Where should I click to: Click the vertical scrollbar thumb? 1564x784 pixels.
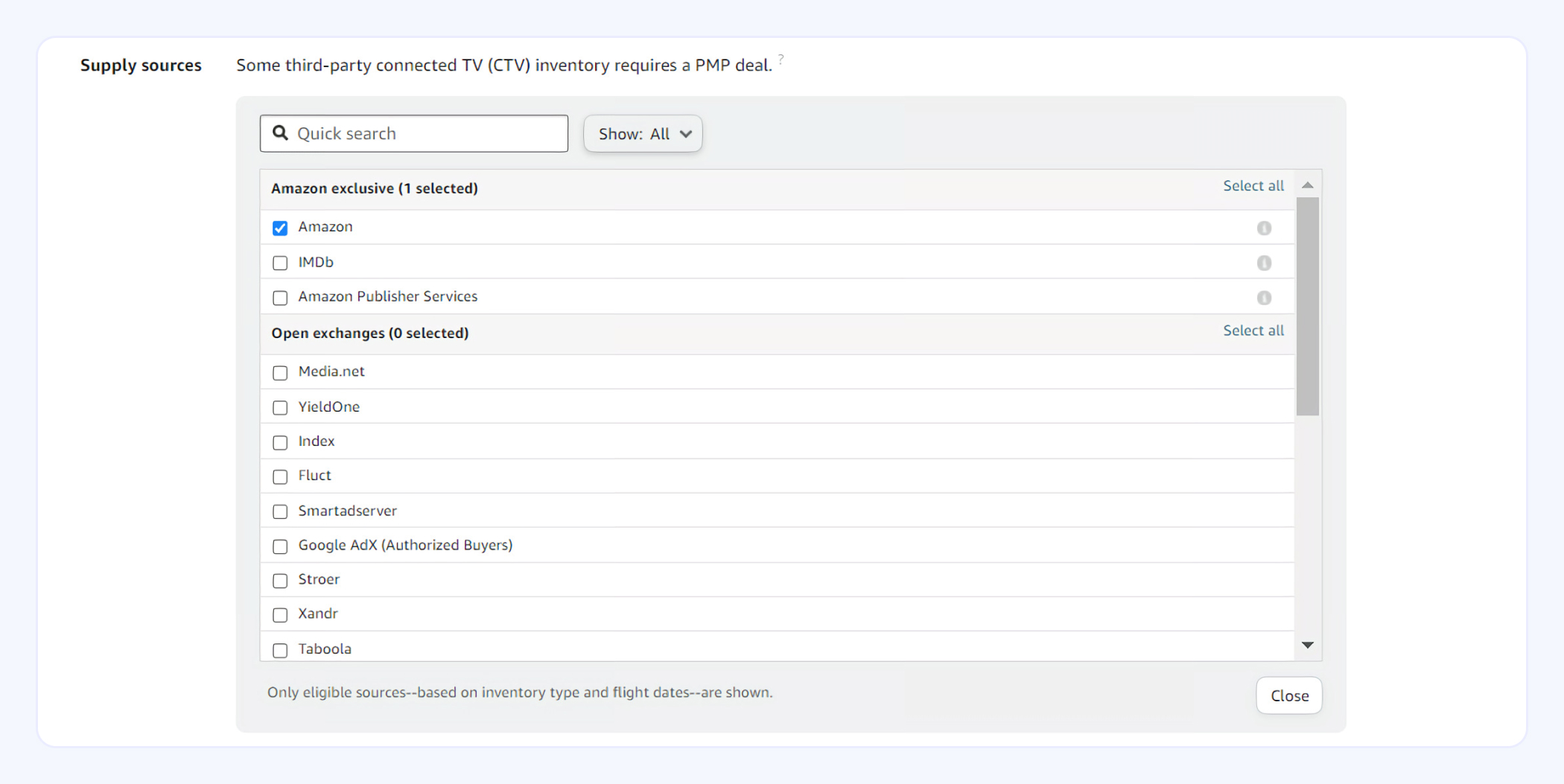(x=1307, y=306)
